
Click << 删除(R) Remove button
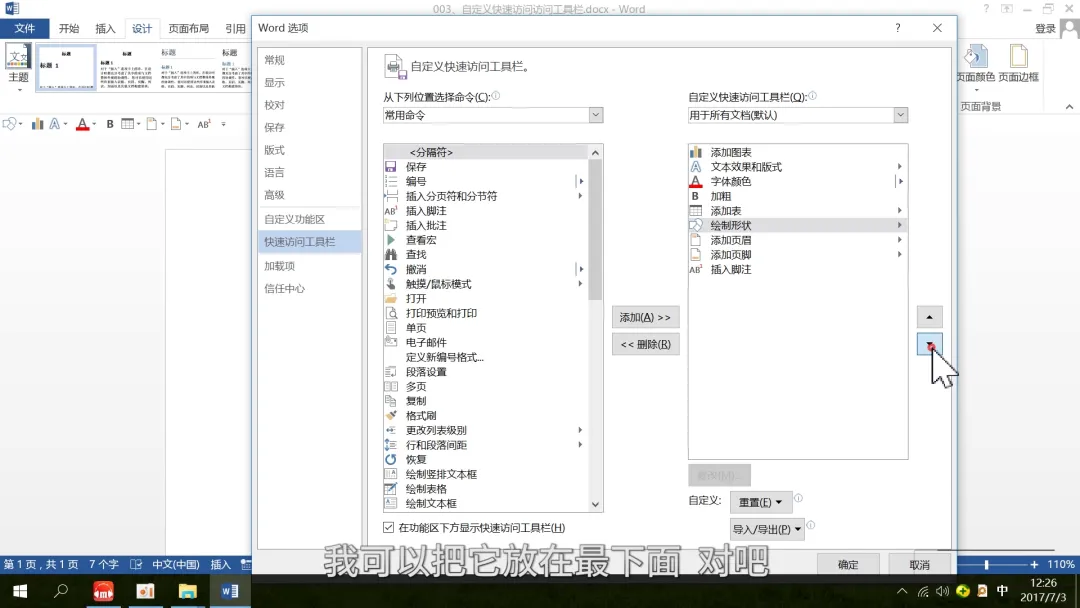point(645,344)
